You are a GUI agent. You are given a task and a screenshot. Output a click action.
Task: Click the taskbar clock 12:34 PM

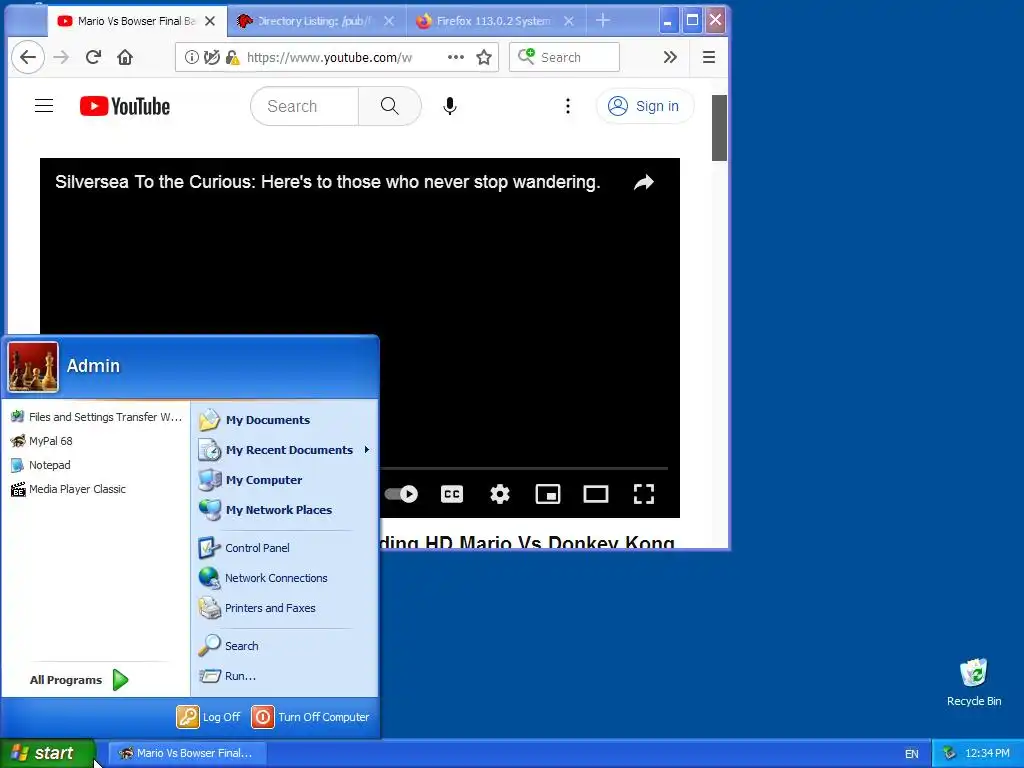[x=987, y=753]
